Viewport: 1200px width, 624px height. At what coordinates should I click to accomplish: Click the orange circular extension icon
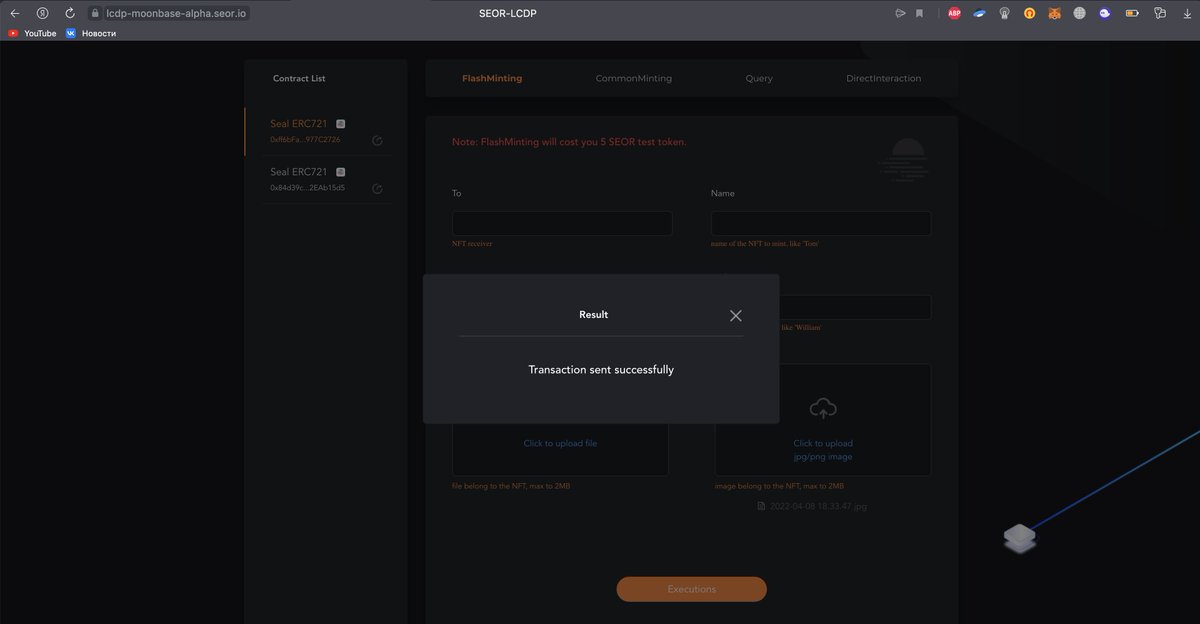1029,14
